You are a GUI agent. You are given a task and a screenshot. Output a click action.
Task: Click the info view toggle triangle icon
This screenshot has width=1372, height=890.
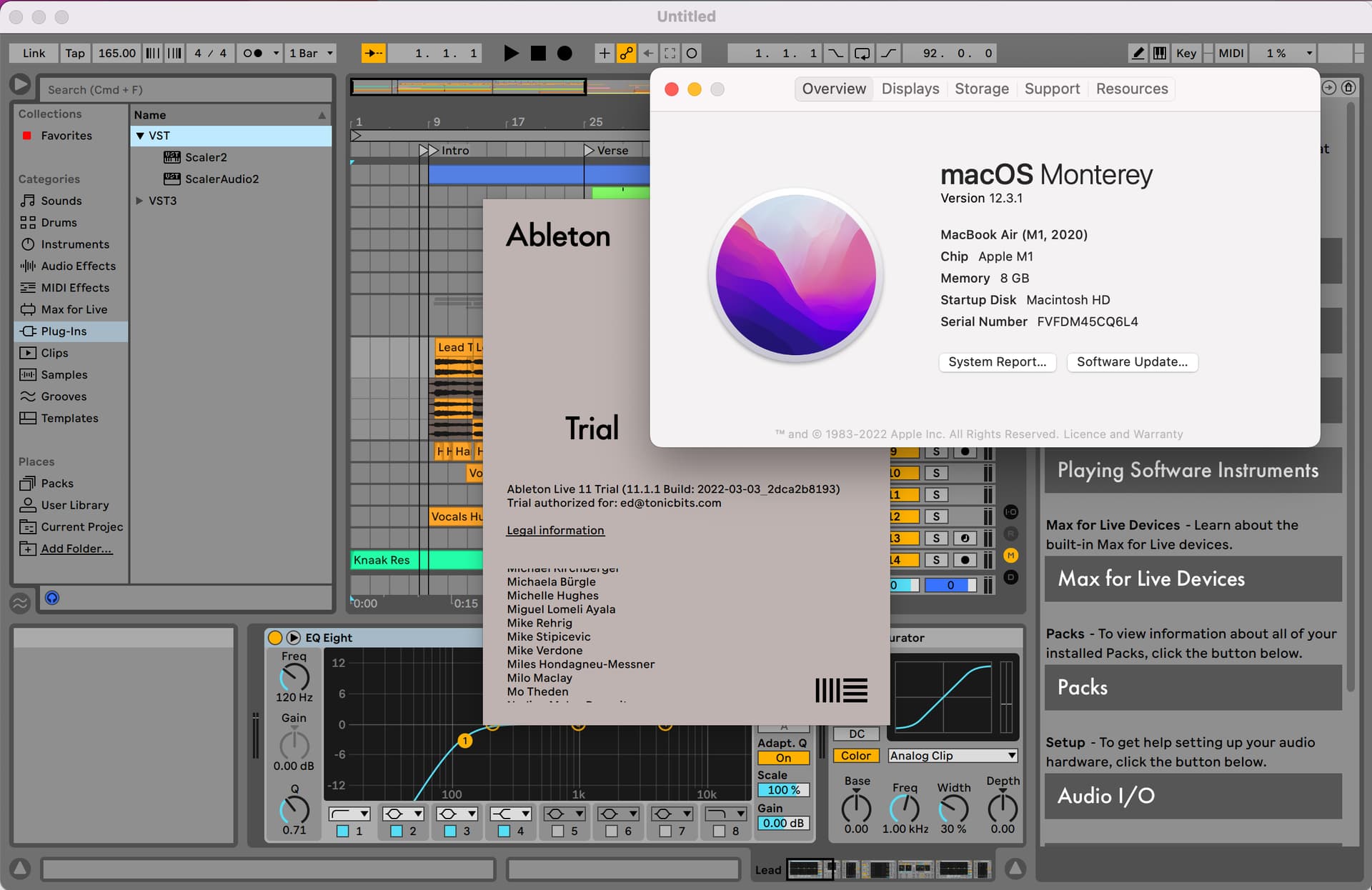21,869
